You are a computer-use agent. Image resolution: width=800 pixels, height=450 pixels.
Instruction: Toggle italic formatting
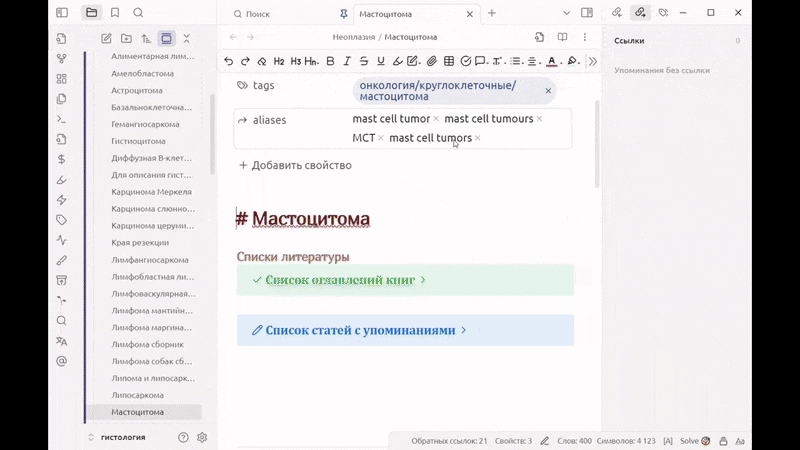point(347,61)
